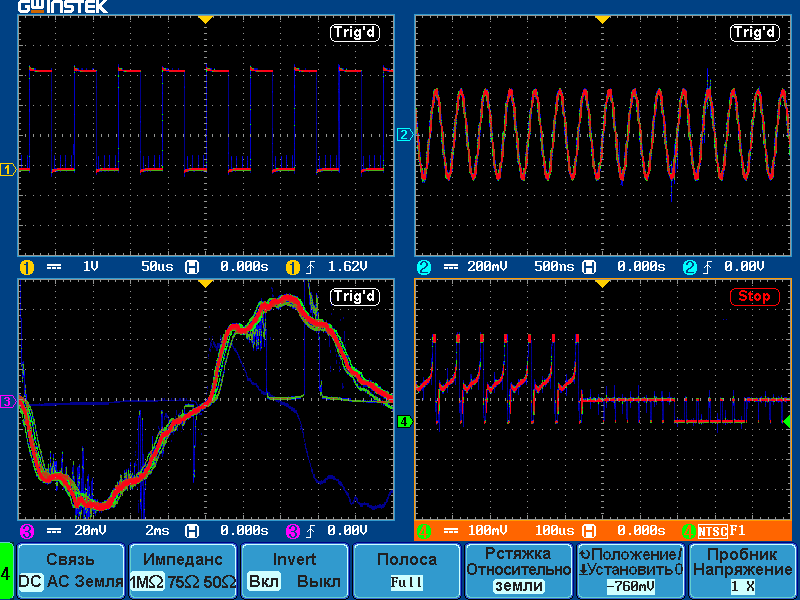
Task: Select the green channel 4 menu tab
Action: pyautogui.click(x=7, y=573)
